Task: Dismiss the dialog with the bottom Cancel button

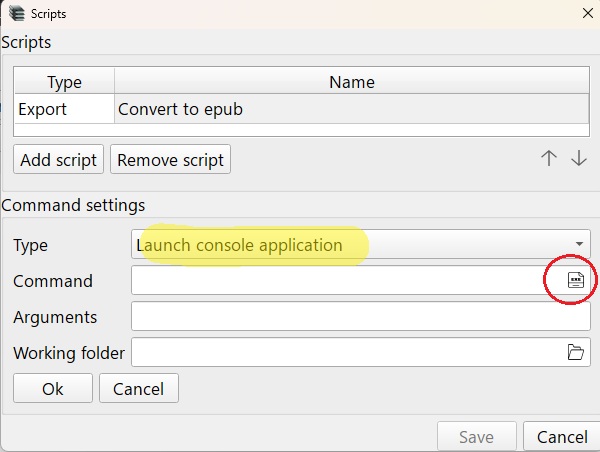Action: coord(561,436)
